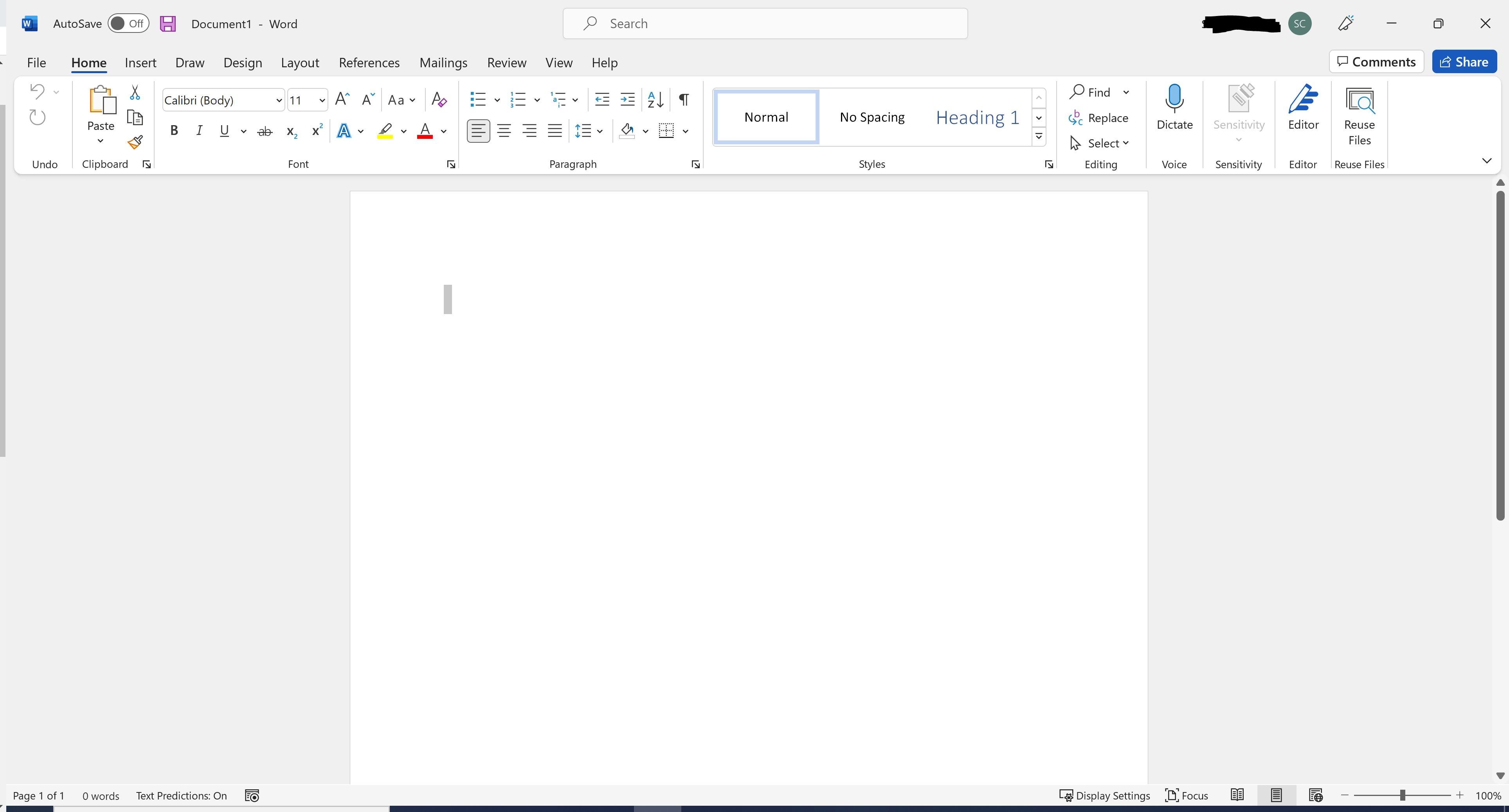Toggle Superscript formatting
Viewport: 1509px width, 812px height.
[317, 130]
